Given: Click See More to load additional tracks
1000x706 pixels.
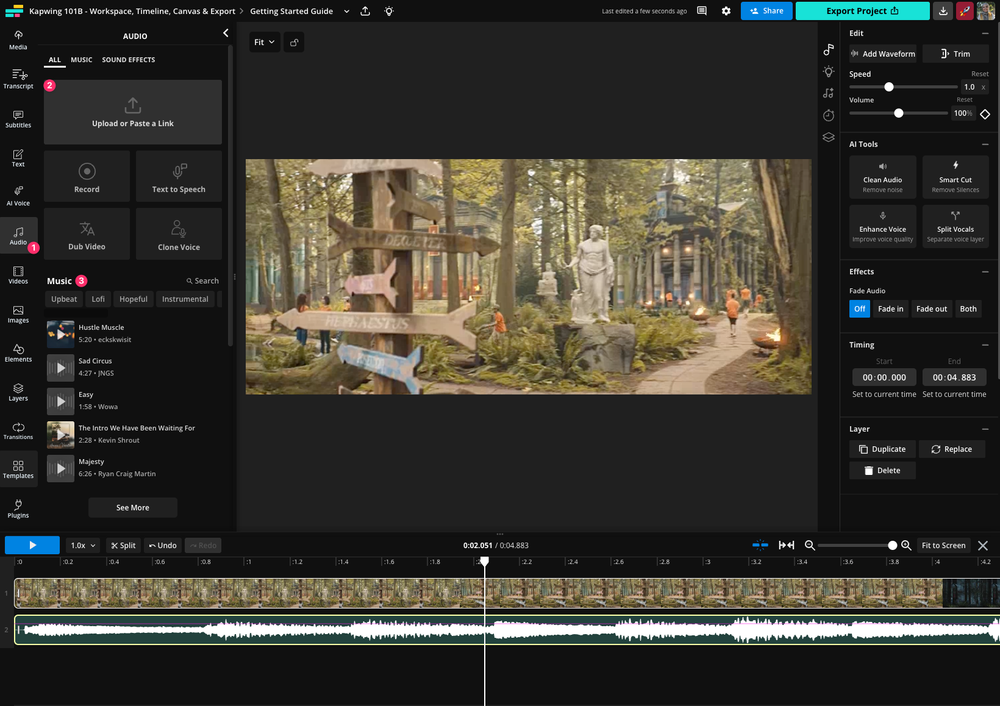Looking at the screenshot, I should tap(132, 507).
